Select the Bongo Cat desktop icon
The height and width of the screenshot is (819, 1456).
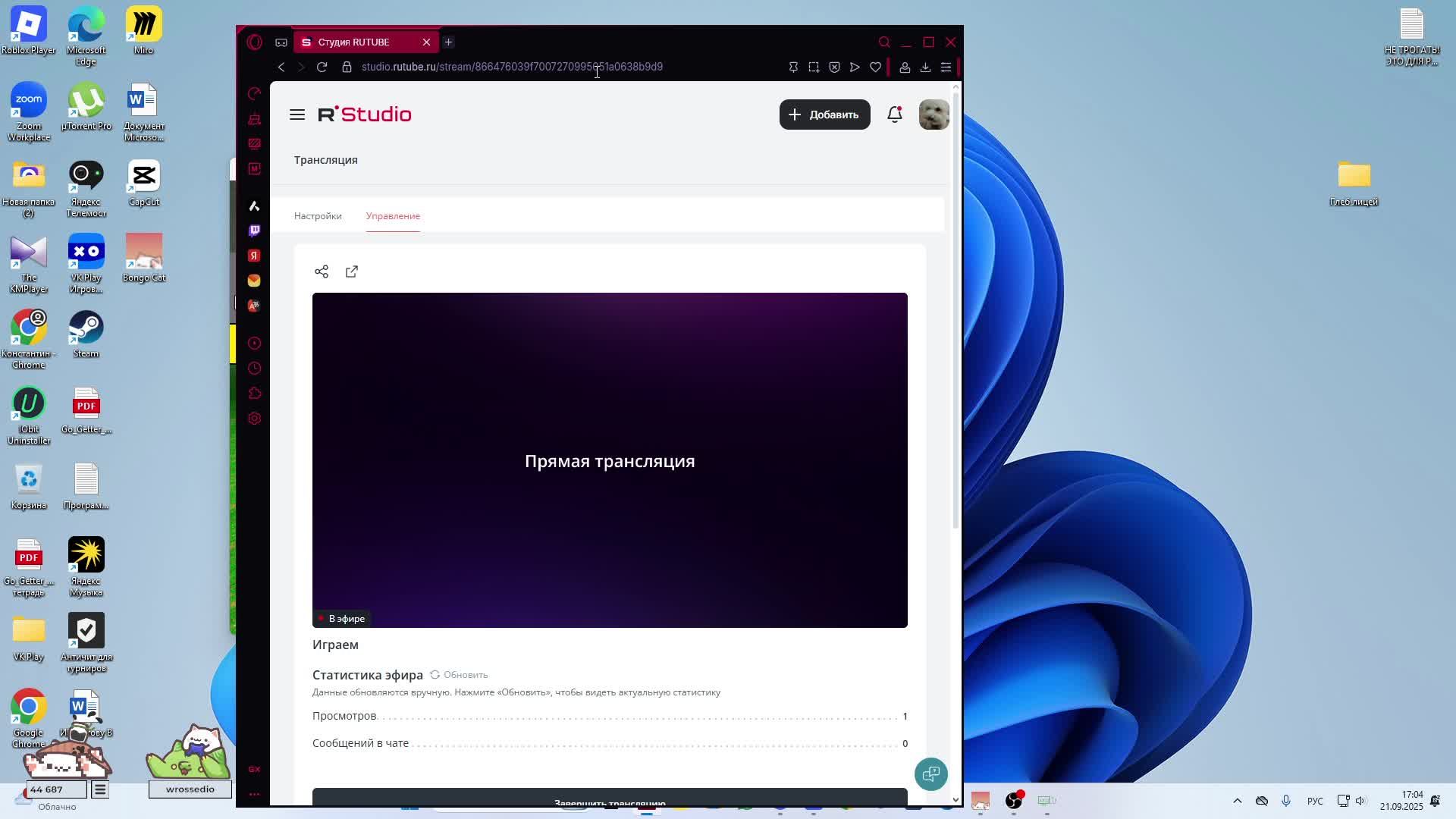click(143, 258)
